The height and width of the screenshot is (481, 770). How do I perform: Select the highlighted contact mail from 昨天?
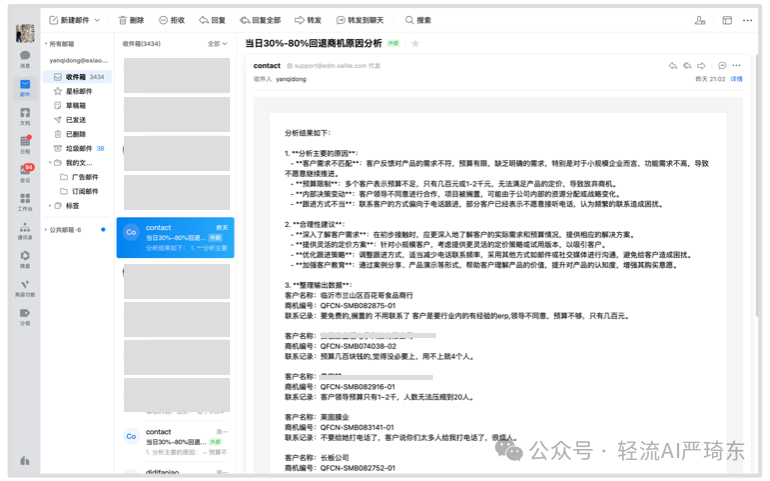coord(175,238)
